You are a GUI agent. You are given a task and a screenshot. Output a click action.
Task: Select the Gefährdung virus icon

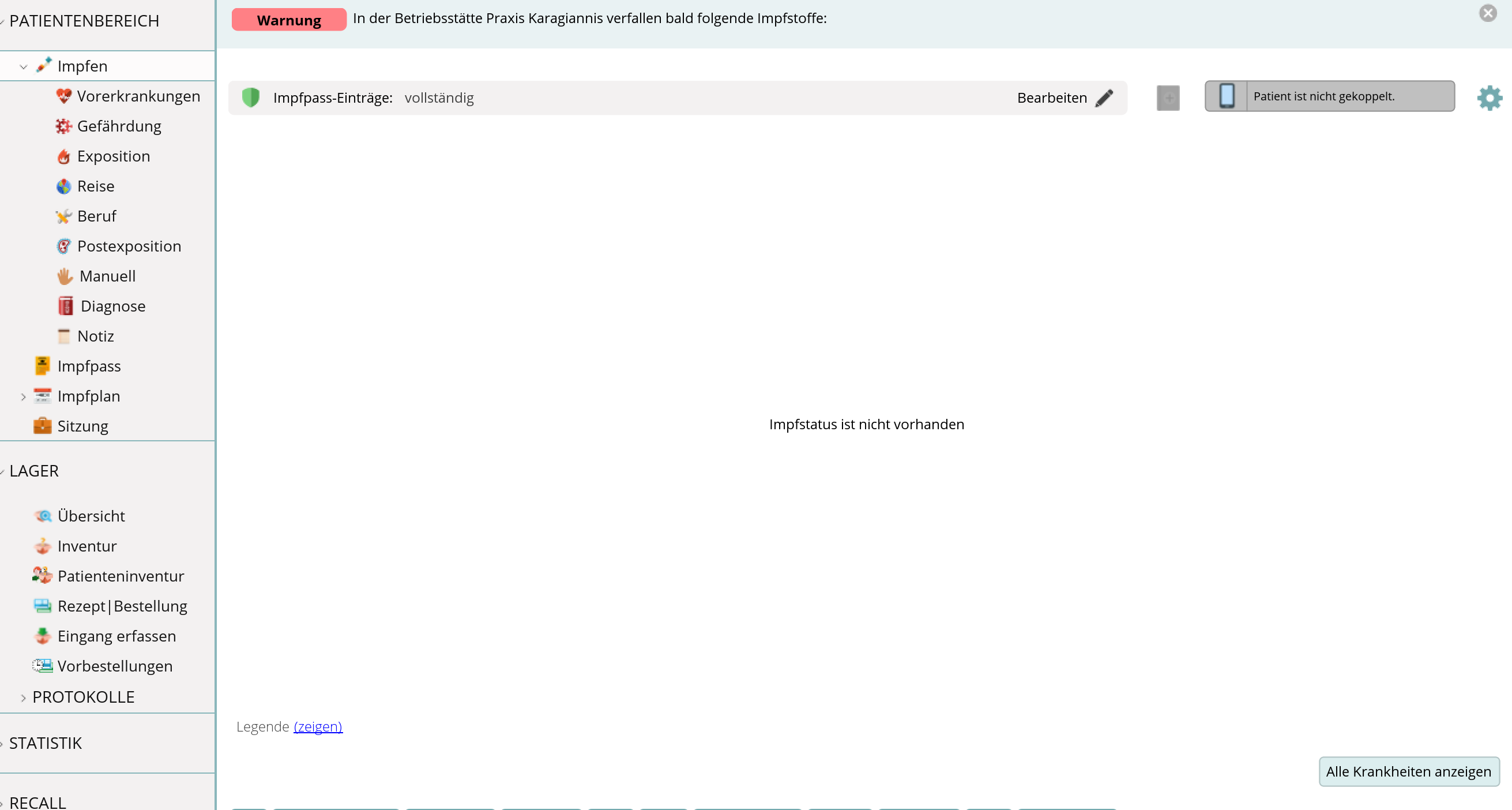(x=63, y=126)
